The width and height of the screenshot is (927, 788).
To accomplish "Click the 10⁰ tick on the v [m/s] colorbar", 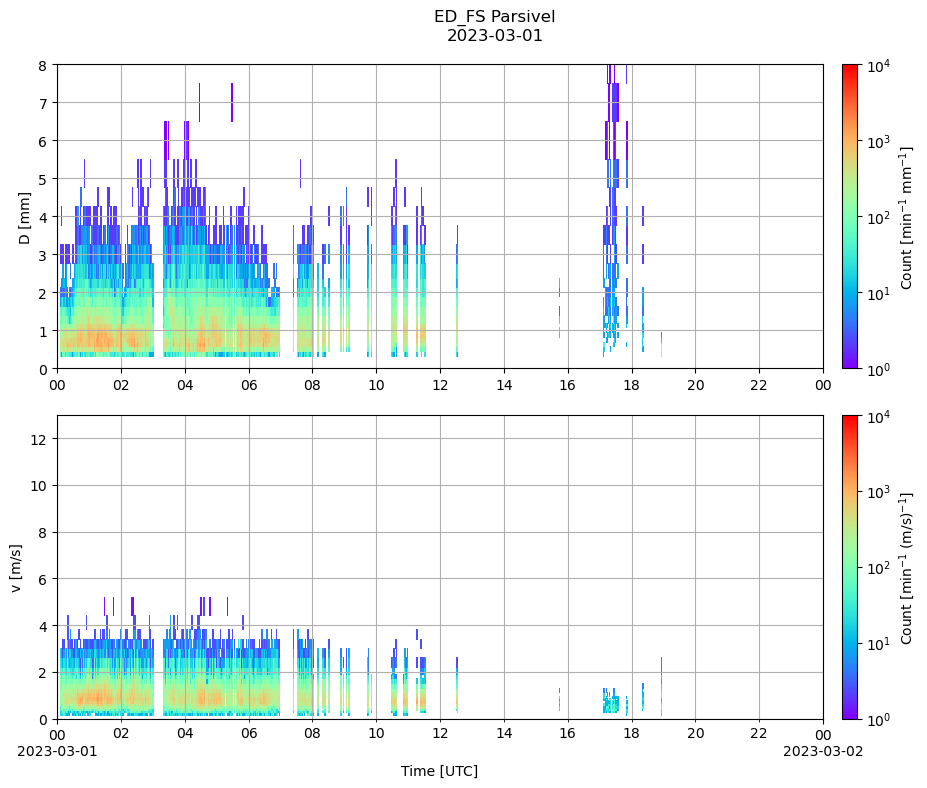I will [879, 719].
